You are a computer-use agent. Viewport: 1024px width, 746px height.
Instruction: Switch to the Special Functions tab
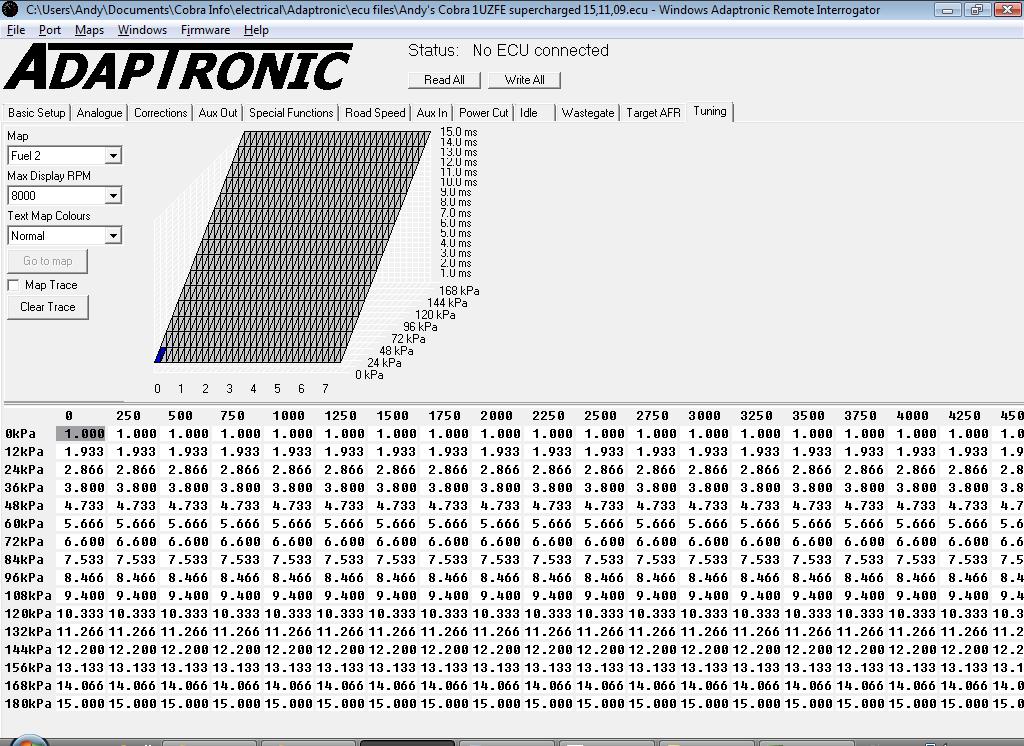[291, 112]
